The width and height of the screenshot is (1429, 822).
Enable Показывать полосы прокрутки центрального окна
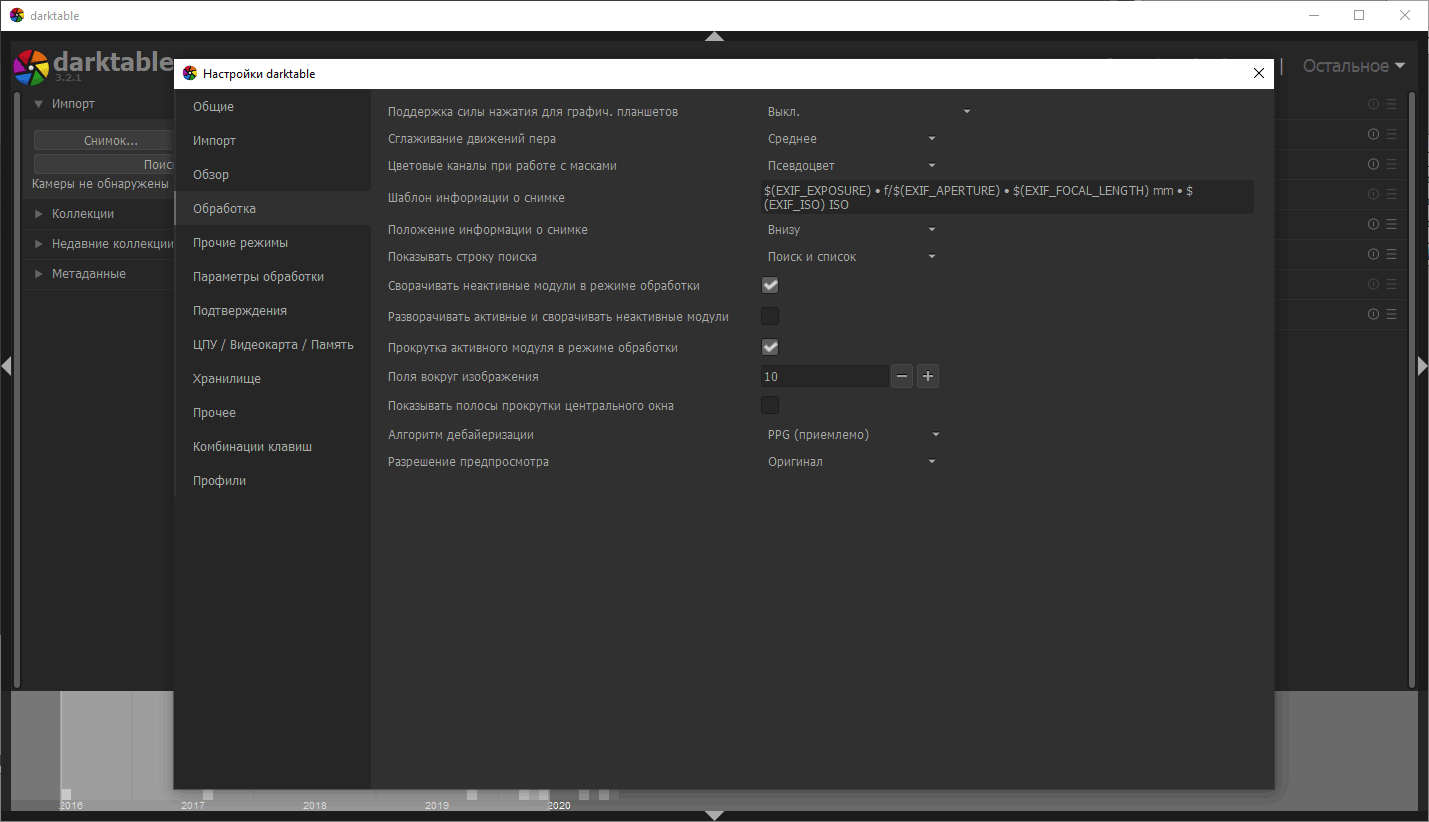coord(770,405)
